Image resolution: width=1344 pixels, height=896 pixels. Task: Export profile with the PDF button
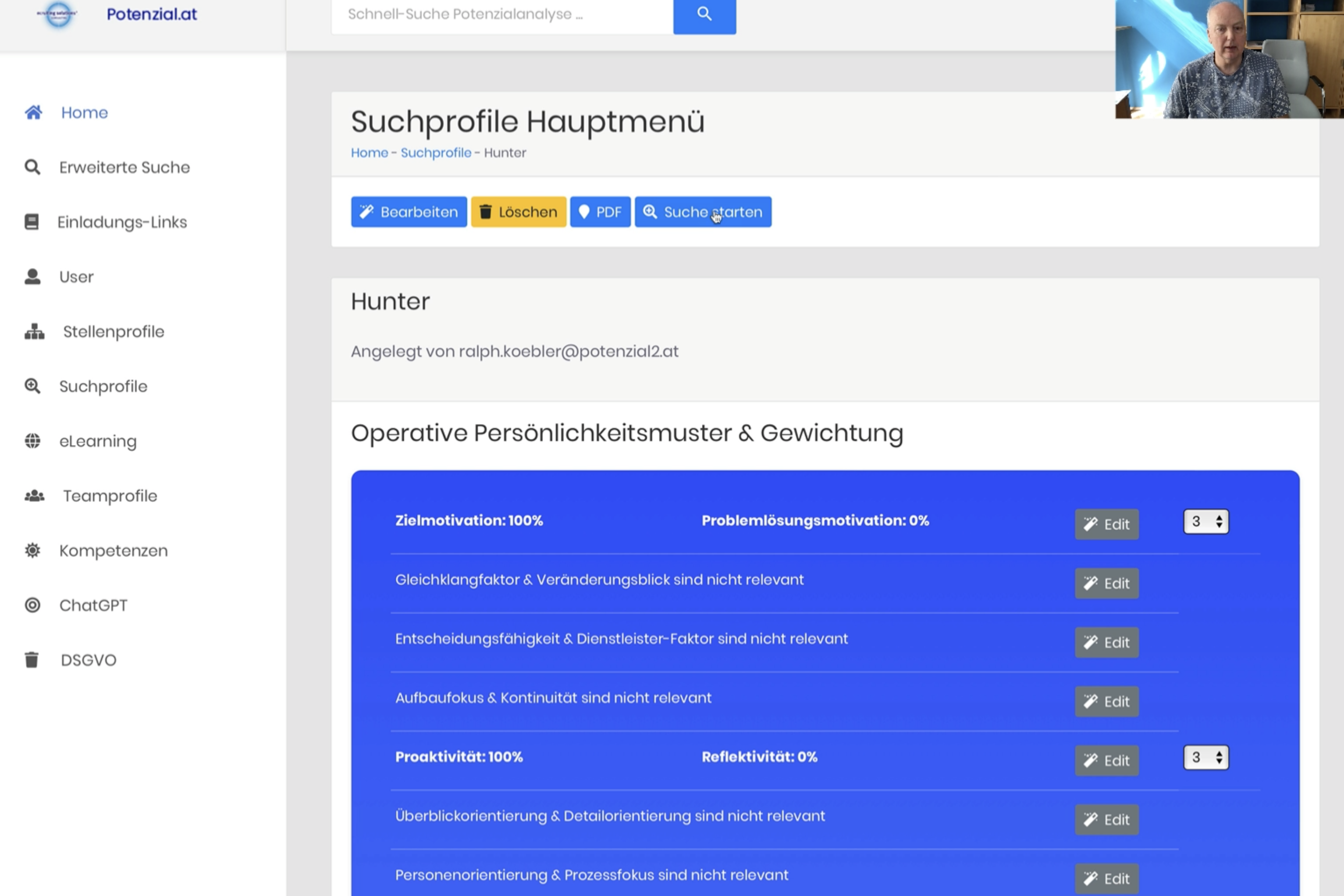point(601,212)
